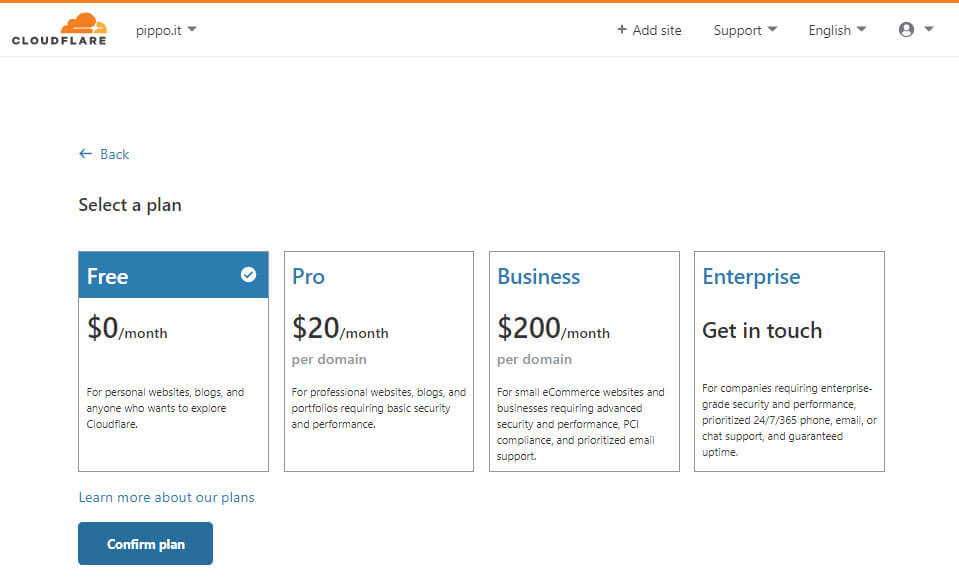Click the Business plan title heading
The image size is (959, 582).
539,276
